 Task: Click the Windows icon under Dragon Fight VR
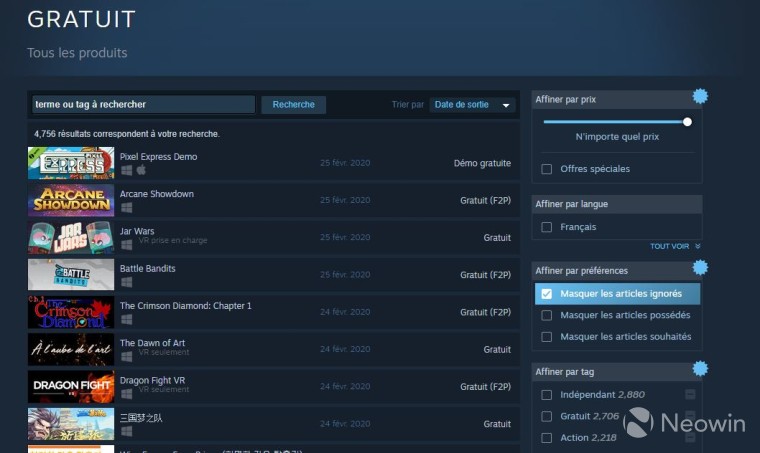click(127, 394)
